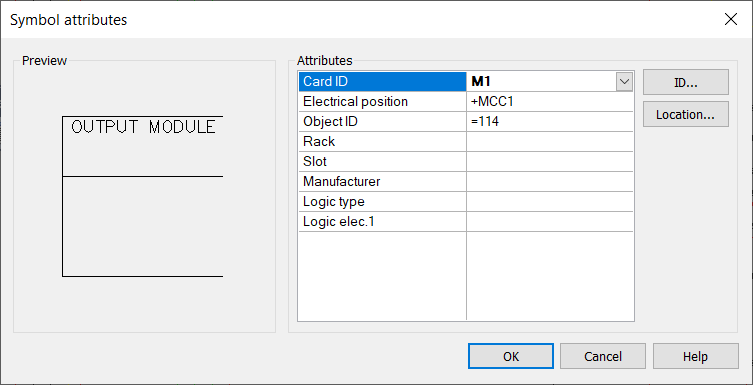Select the Manufacturer attribute label

tap(341, 181)
